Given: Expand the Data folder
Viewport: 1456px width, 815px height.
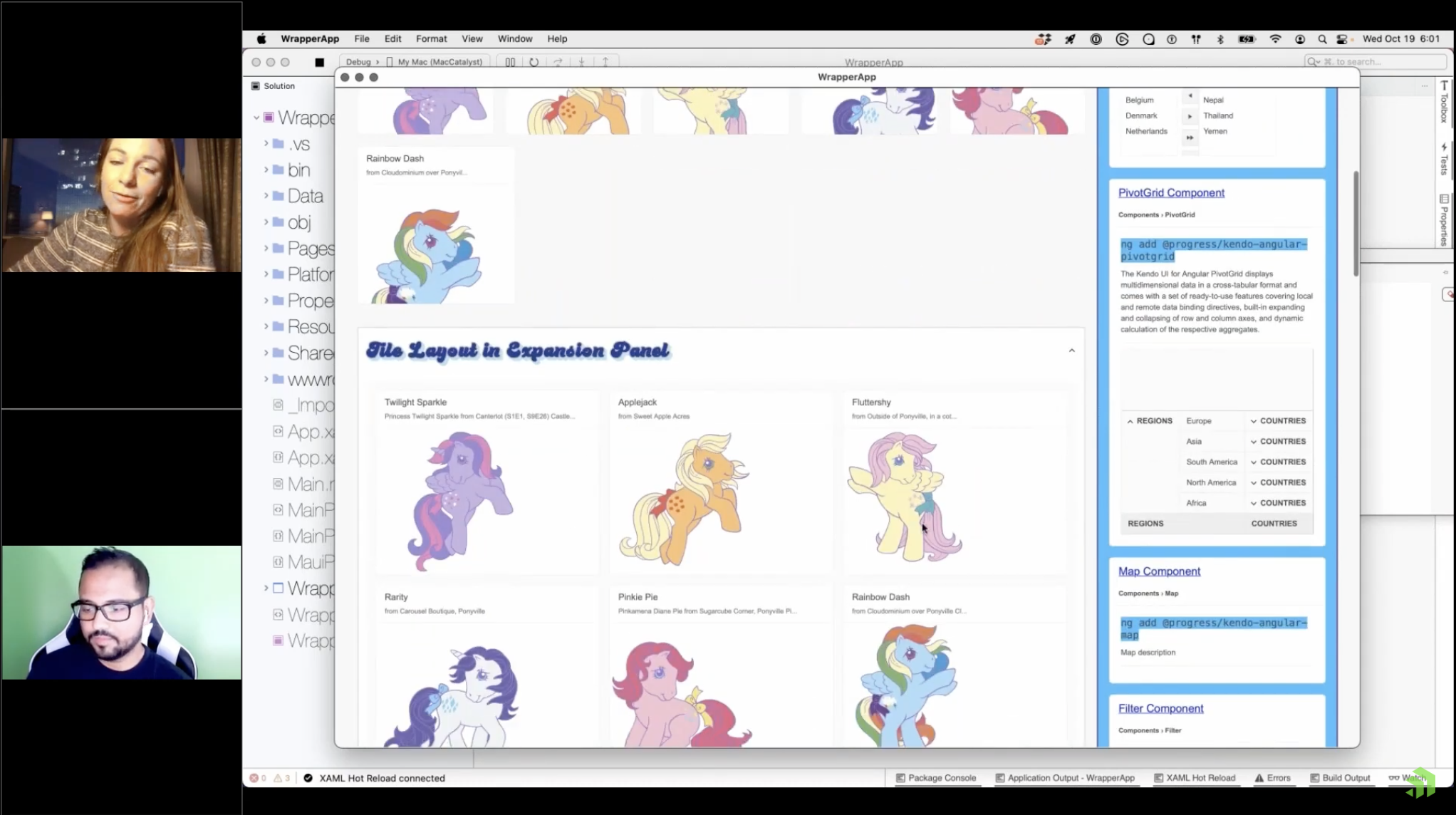Looking at the screenshot, I should click(266, 196).
